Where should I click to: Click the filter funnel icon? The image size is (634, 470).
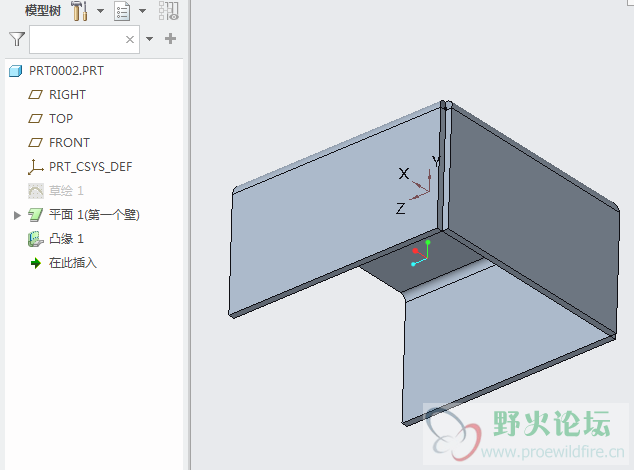click(x=17, y=39)
